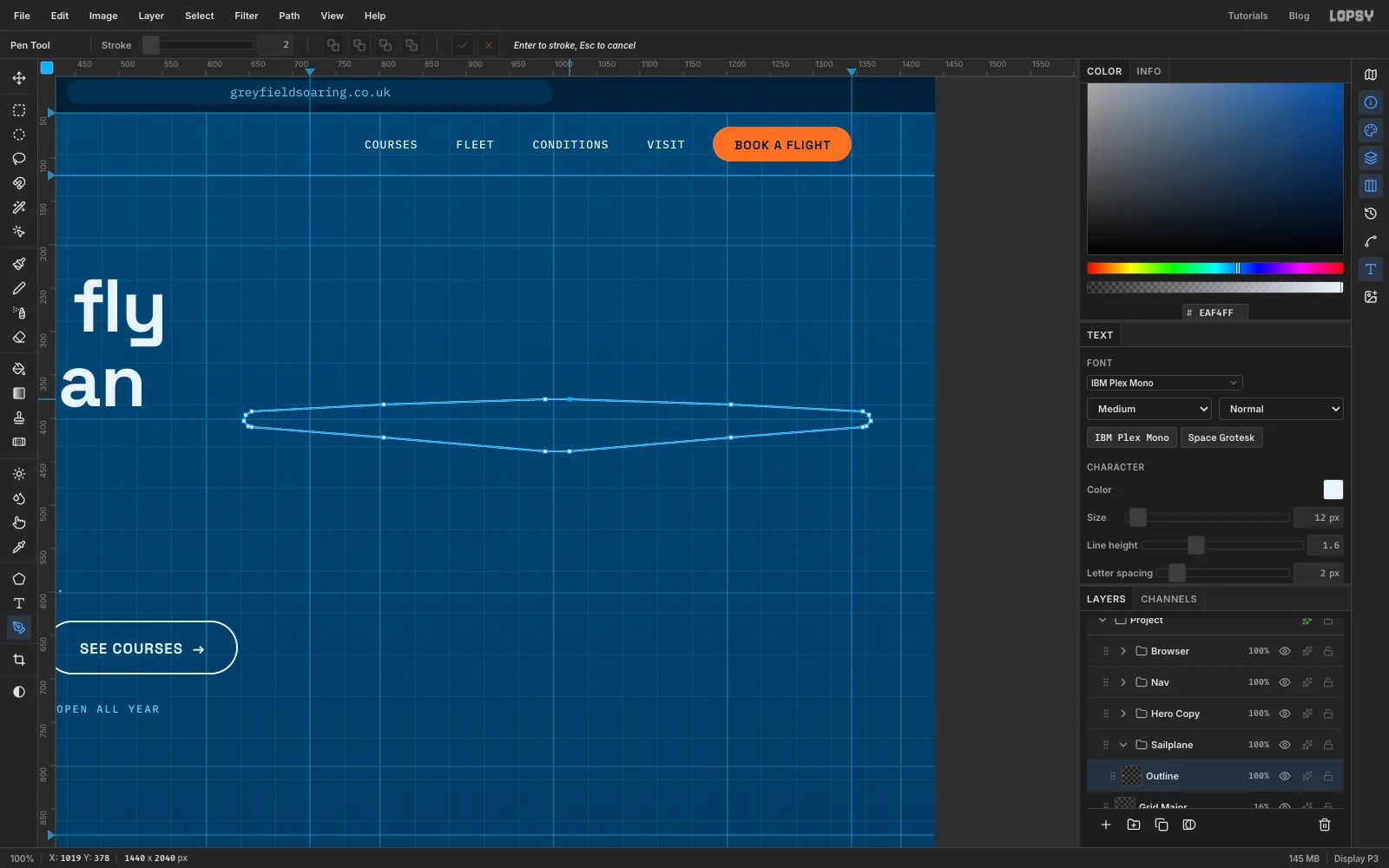Image resolution: width=1389 pixels, height=868 pixels.
Task: Select the Eyedropper tool
Action: tap(19, 547)
